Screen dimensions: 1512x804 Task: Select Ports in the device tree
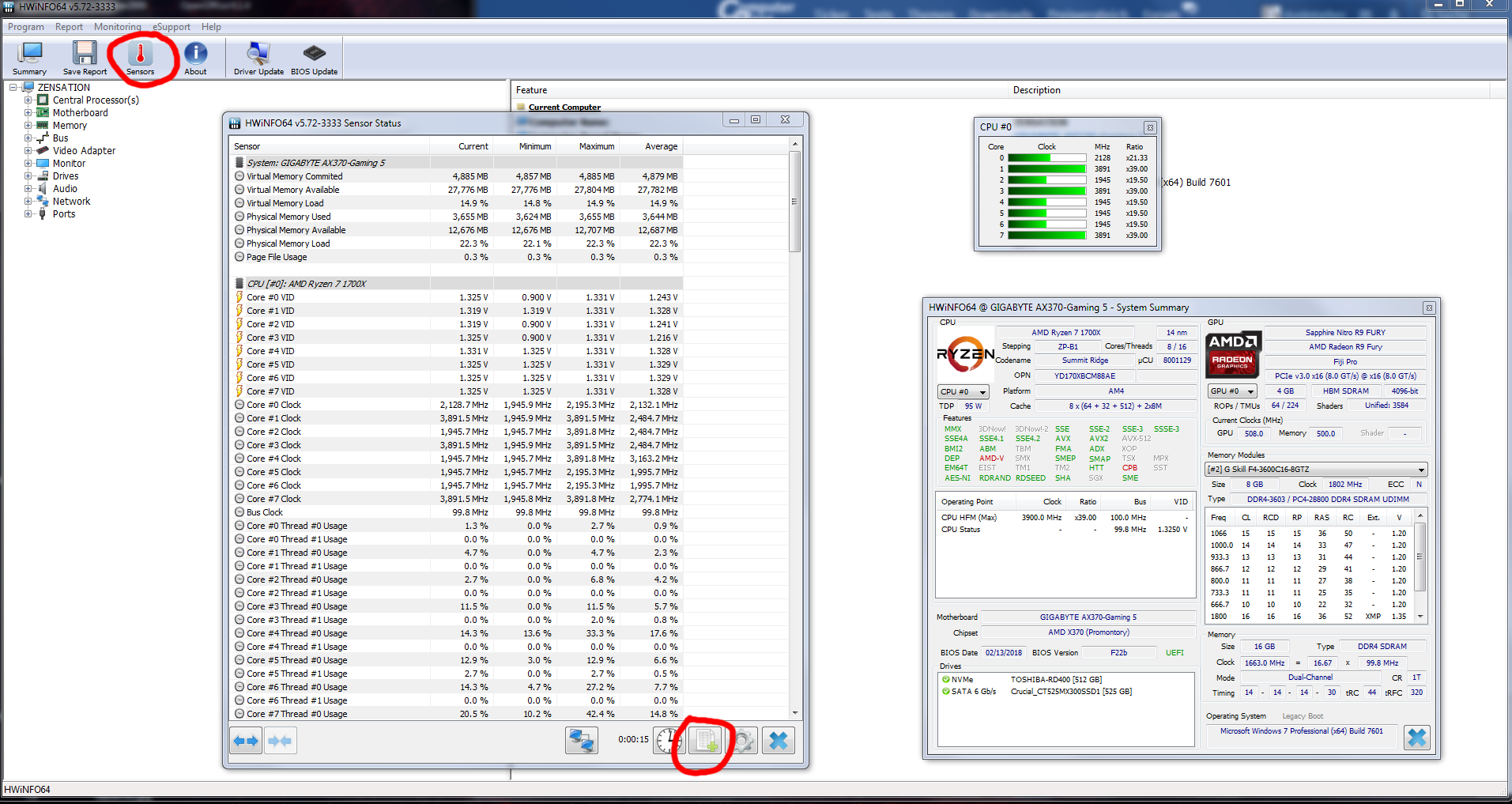click(64, 214)
